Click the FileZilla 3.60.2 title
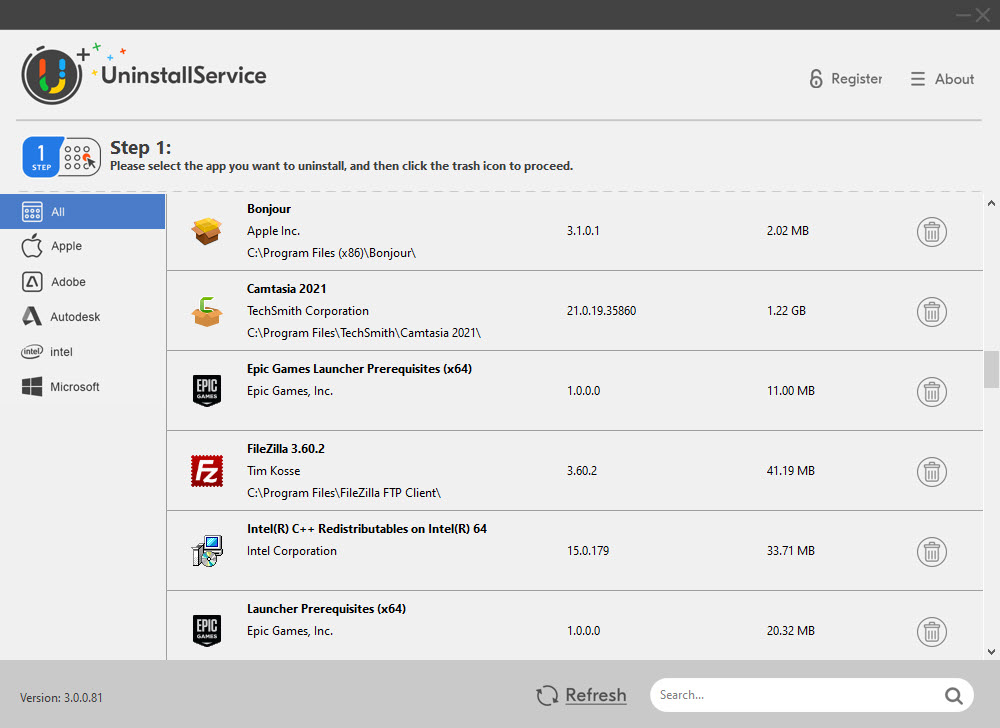 click(286, 449)
